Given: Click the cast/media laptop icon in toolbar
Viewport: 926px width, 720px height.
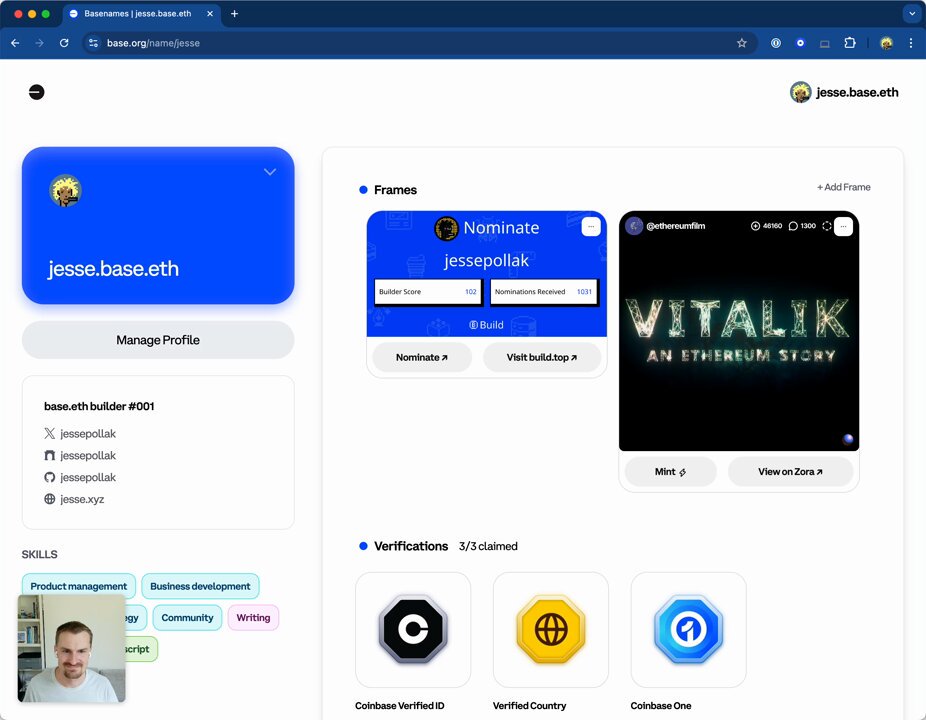Looking at the screenshot, I should point(825,43).
